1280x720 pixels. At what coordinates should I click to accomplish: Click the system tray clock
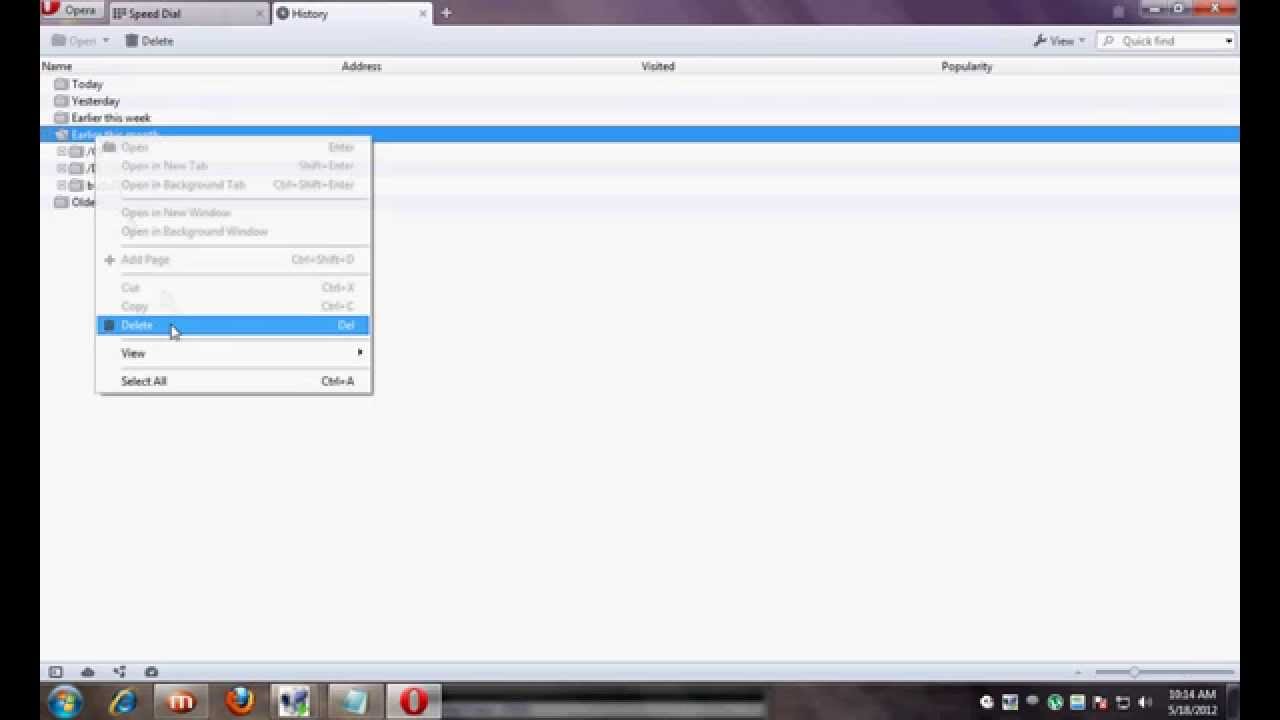pyautogui.click(x=1192, y=702)
